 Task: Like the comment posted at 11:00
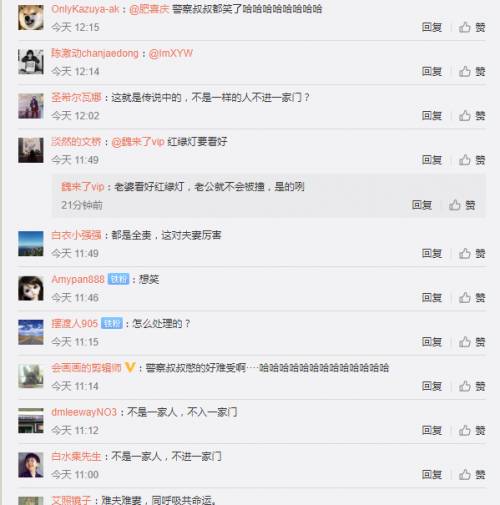[472, 474]
